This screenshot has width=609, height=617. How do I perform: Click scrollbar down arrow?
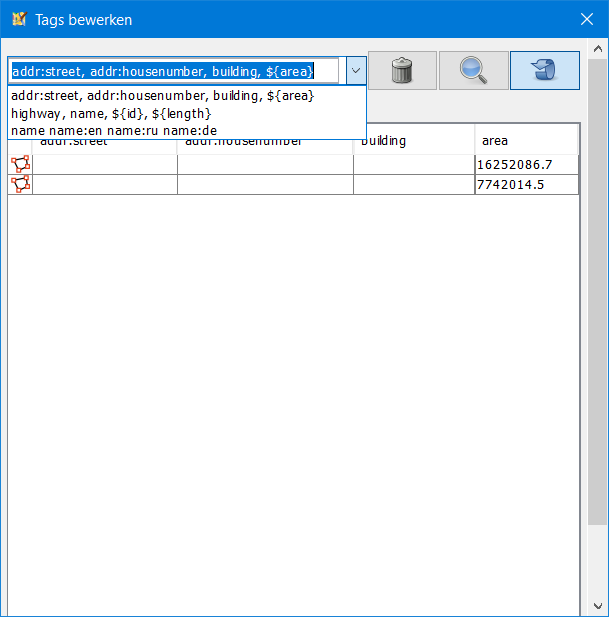598,606
